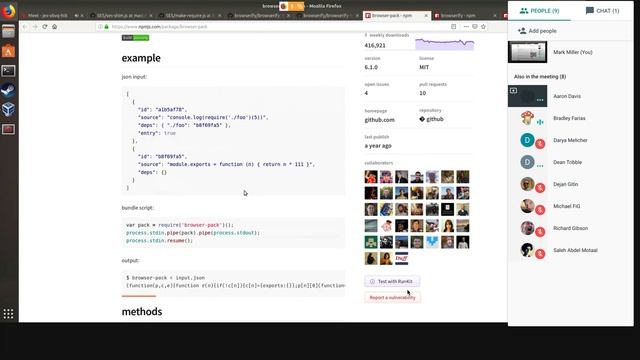640x360 pixels.
Task: Close the browser-pack npm tab
Action: (426, 16)
